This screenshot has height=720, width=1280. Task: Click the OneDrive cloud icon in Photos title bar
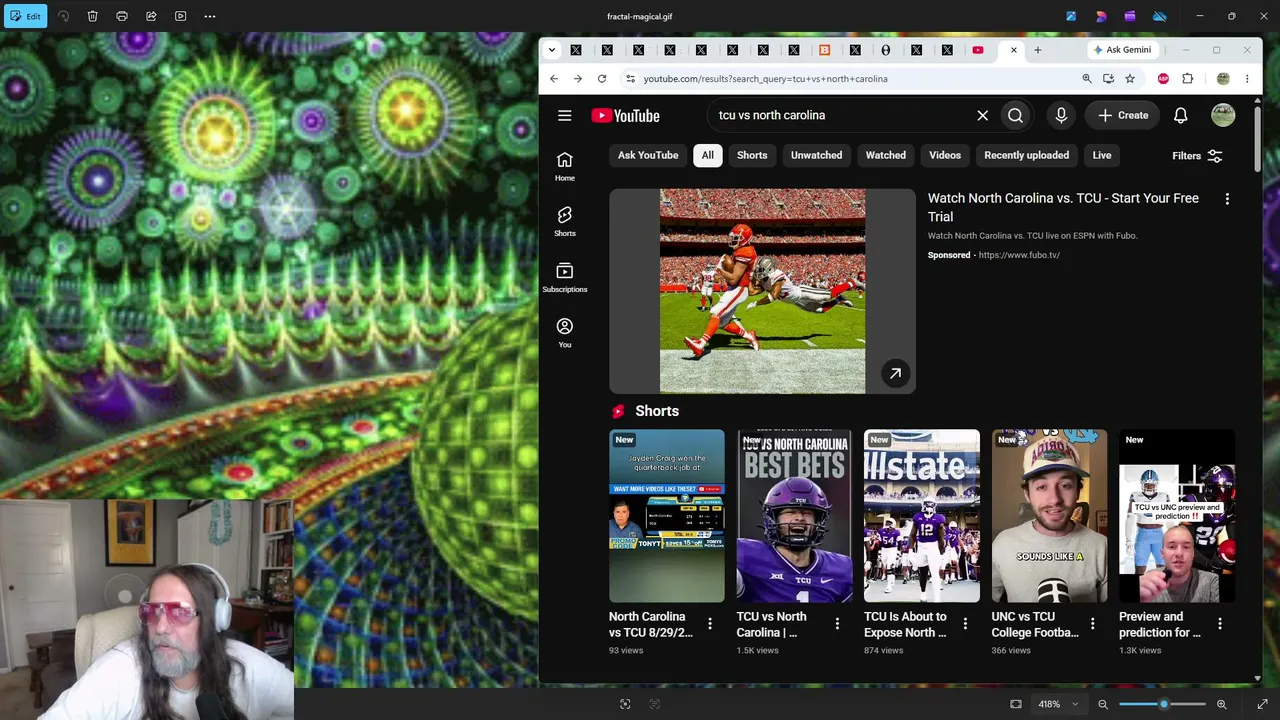[1160, 16]
